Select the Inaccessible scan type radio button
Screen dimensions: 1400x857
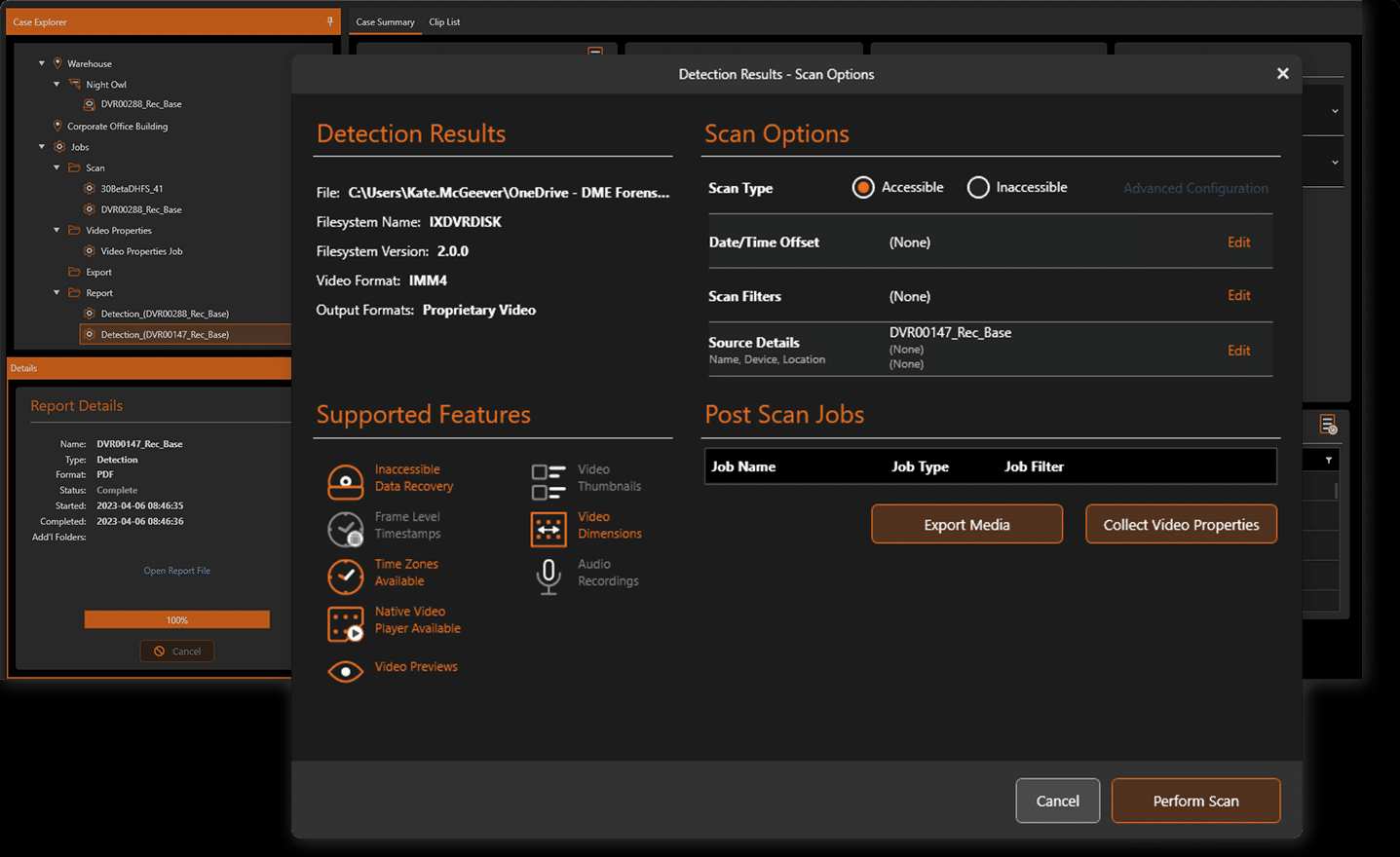pos(978,187)
